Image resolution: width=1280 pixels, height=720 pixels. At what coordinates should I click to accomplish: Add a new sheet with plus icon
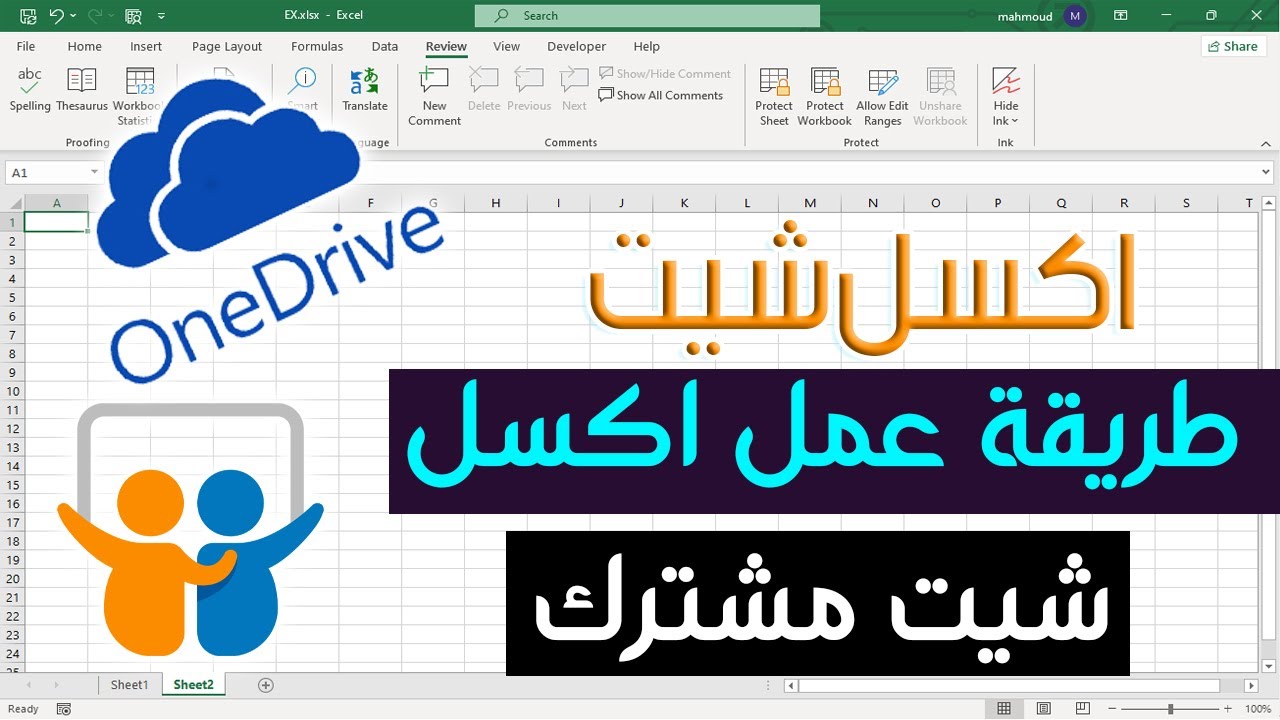[266, 685]
